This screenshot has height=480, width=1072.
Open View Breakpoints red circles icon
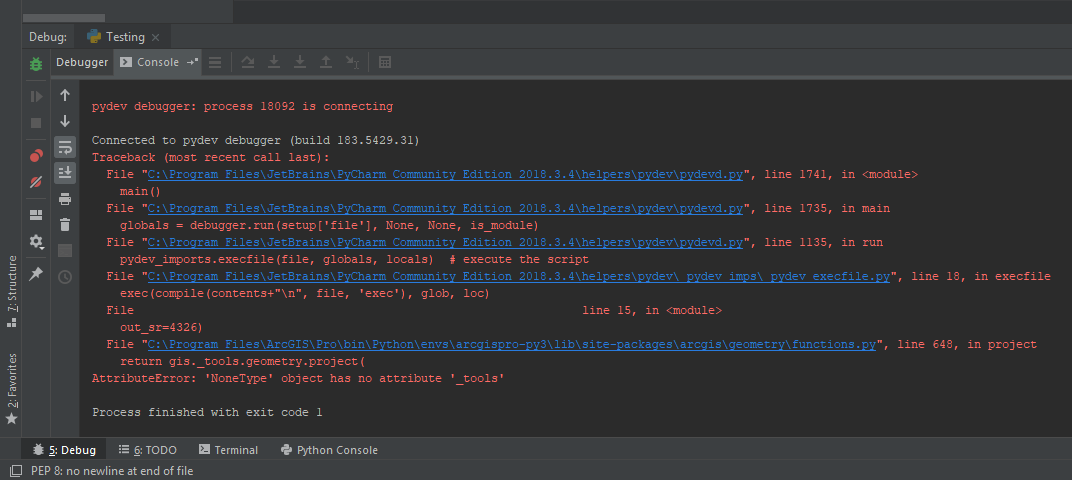(36, 156)
